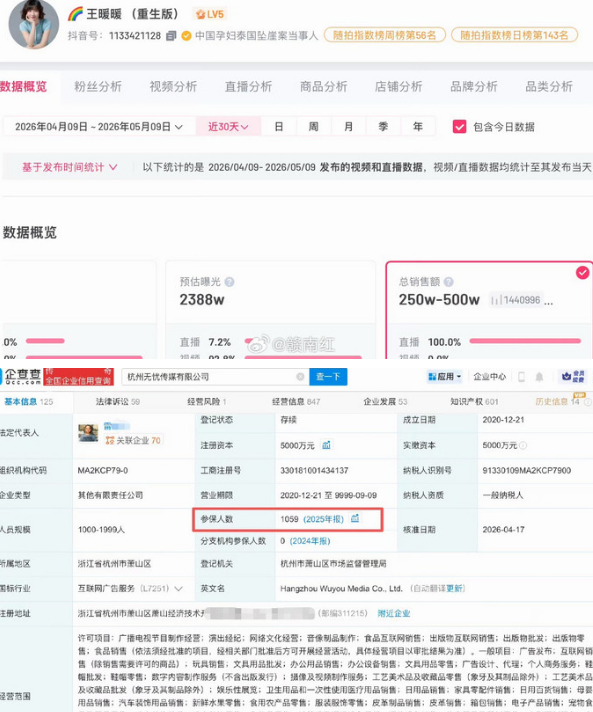Image resolution: width=593 pixels, height=712 pixels.
Task: Uncheck 包含今日数据 checkbox
Action: [x=459, y=127]
